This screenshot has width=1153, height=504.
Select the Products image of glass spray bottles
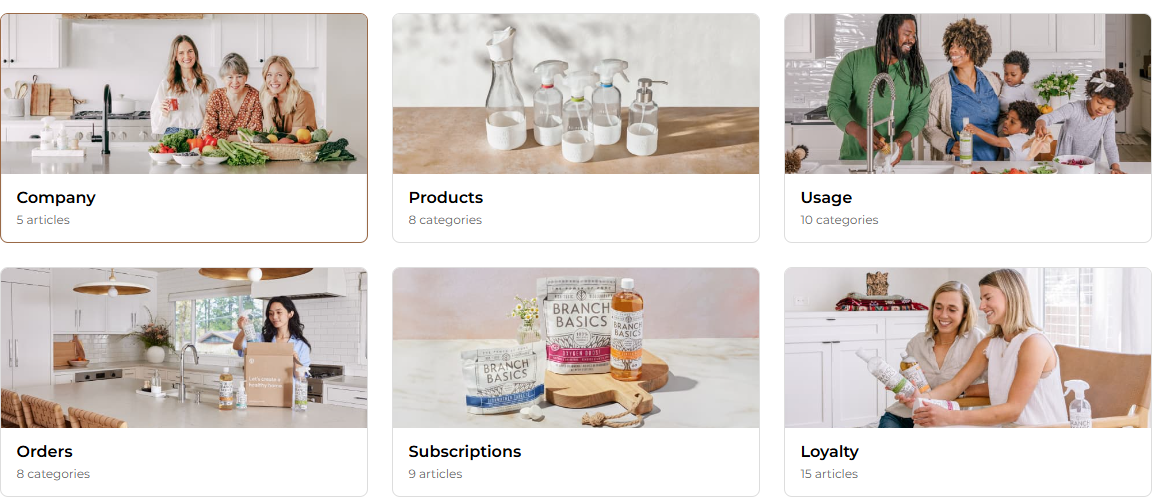(576, 94)
